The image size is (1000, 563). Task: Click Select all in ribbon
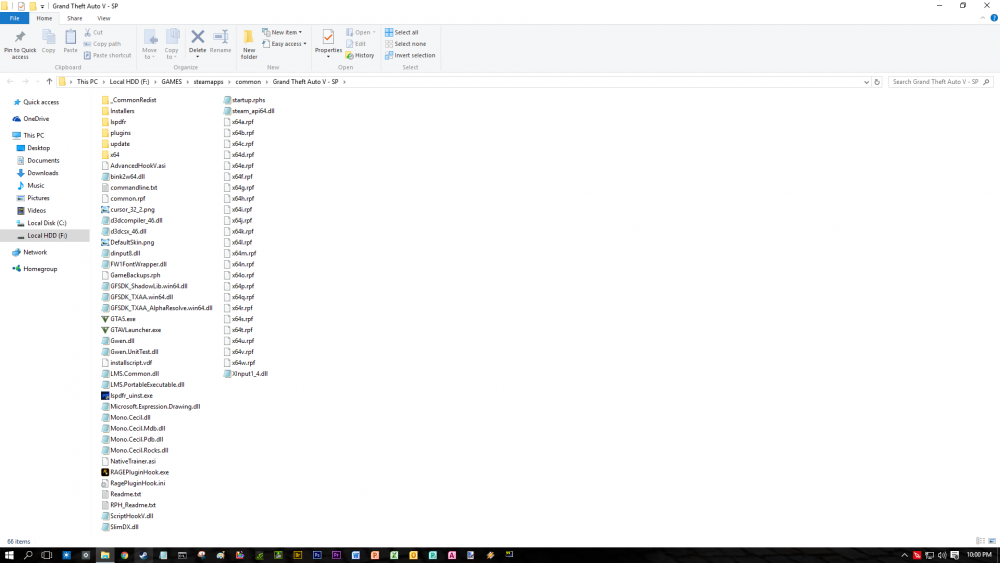point(402,33)
